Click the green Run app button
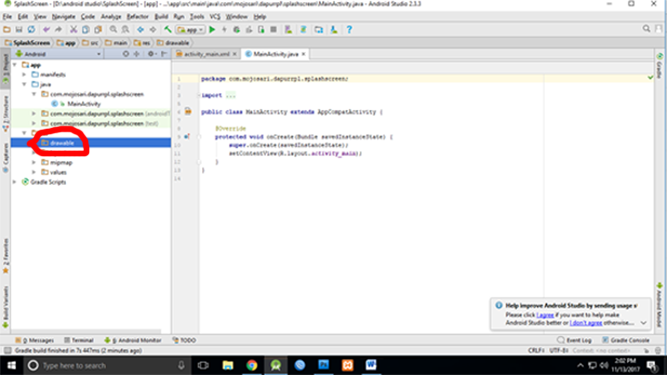 [x=212, y=29]
